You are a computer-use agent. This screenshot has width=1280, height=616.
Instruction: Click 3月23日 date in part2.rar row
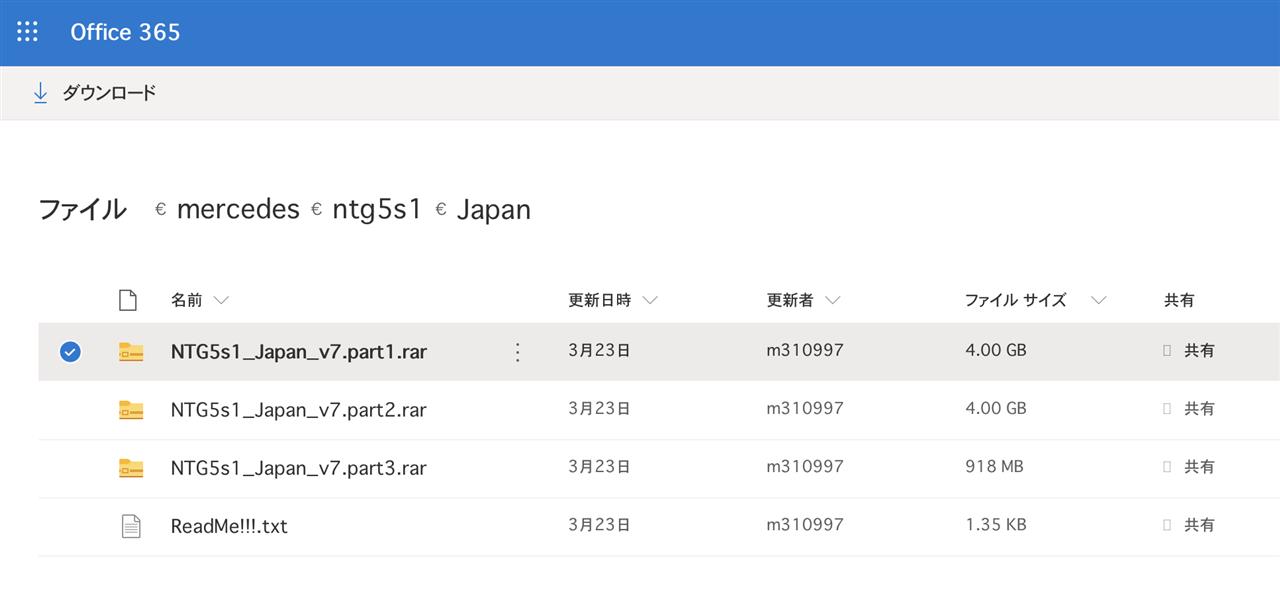click(x=599, y=409)
